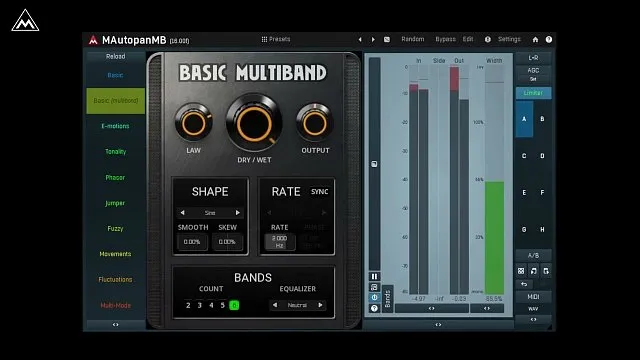Screen dimensions: 640x360
Task: Select Movements device
Action: pyautogui.click(x=116, y=254)
